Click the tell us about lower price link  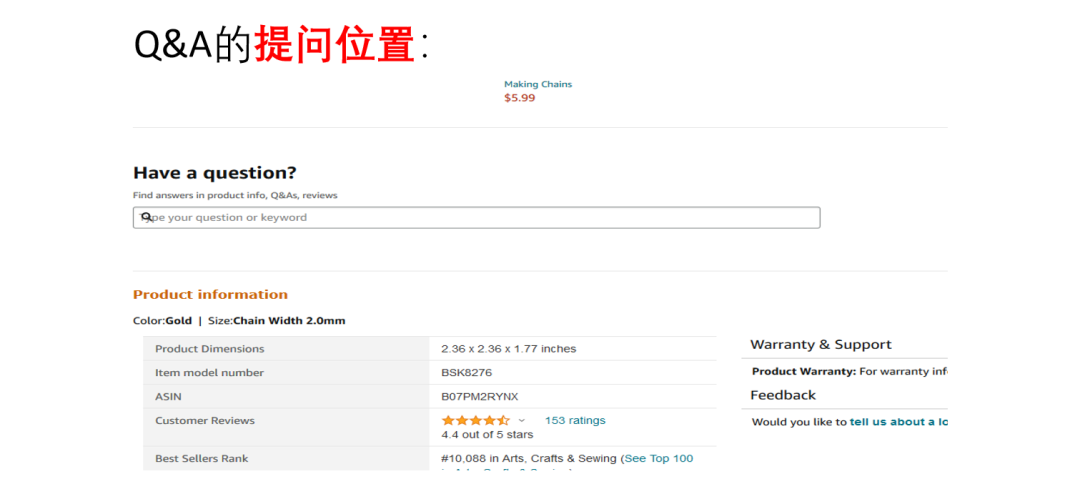tap(898, 422)
